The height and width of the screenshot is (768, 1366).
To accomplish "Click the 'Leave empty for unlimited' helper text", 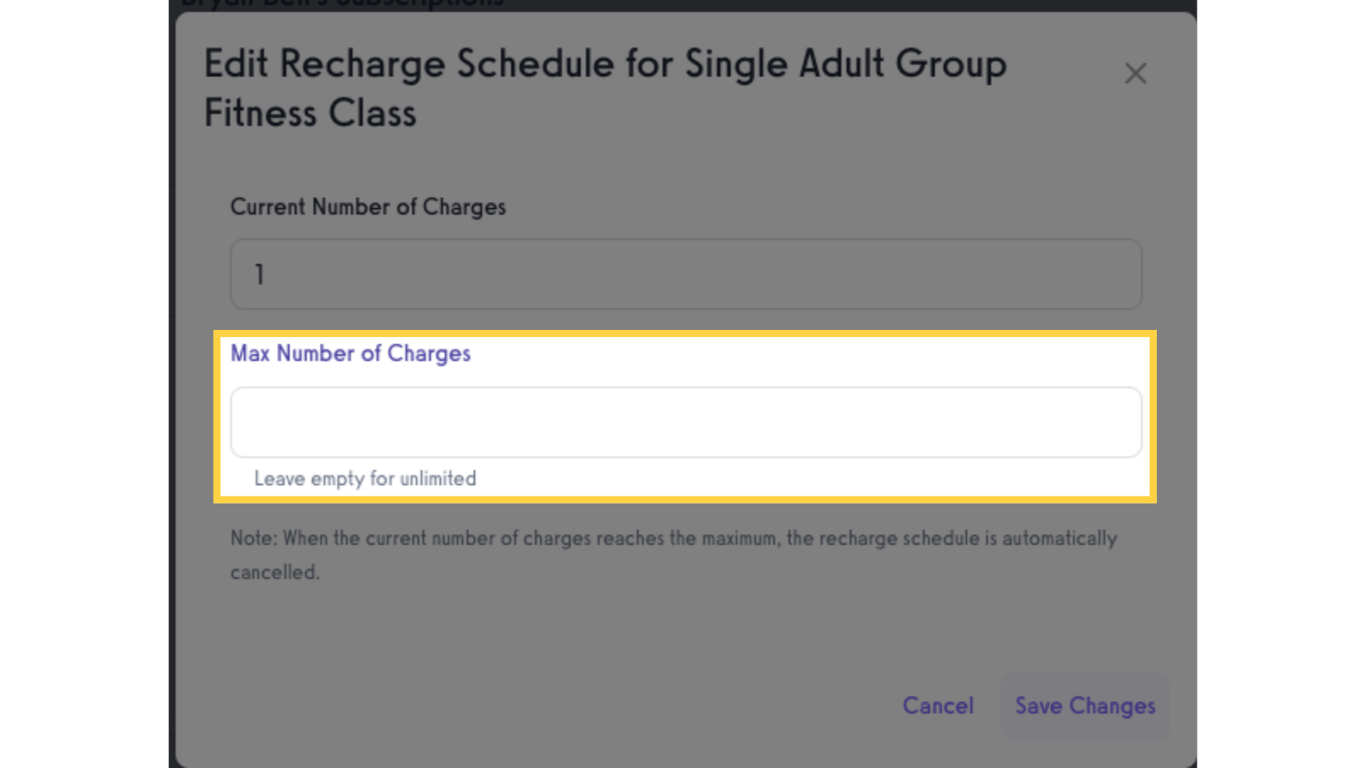I will [366, 478].
